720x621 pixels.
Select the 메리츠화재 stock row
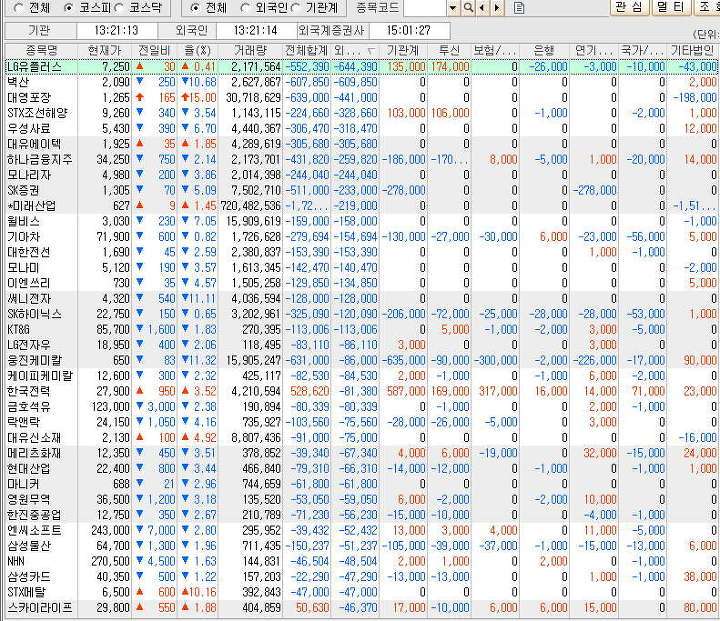click(x=361, y=453)
